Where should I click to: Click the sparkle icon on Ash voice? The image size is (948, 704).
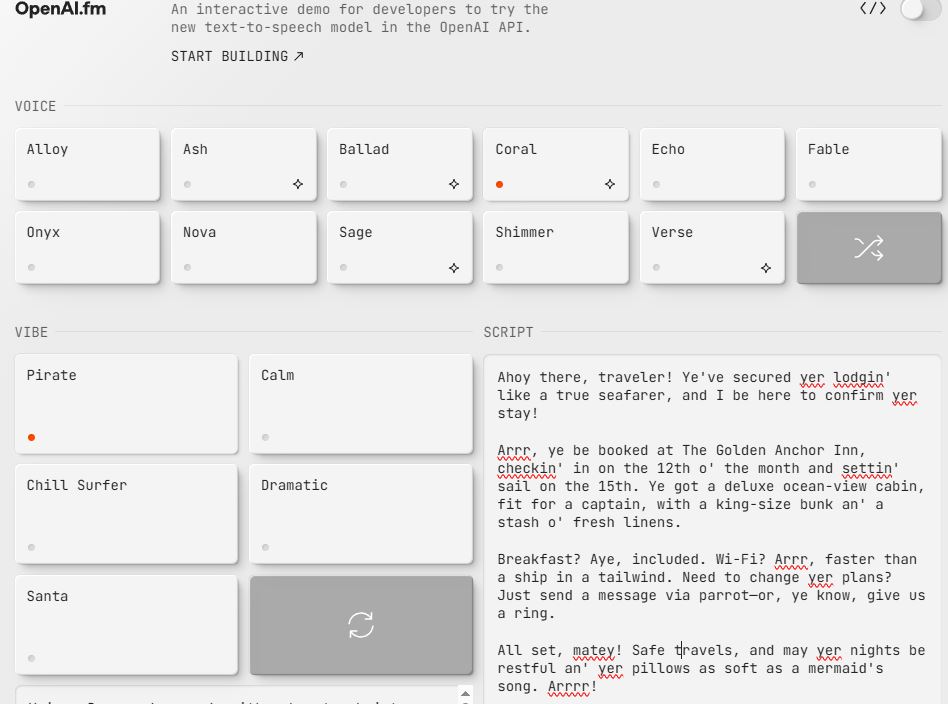pos(298,184)
